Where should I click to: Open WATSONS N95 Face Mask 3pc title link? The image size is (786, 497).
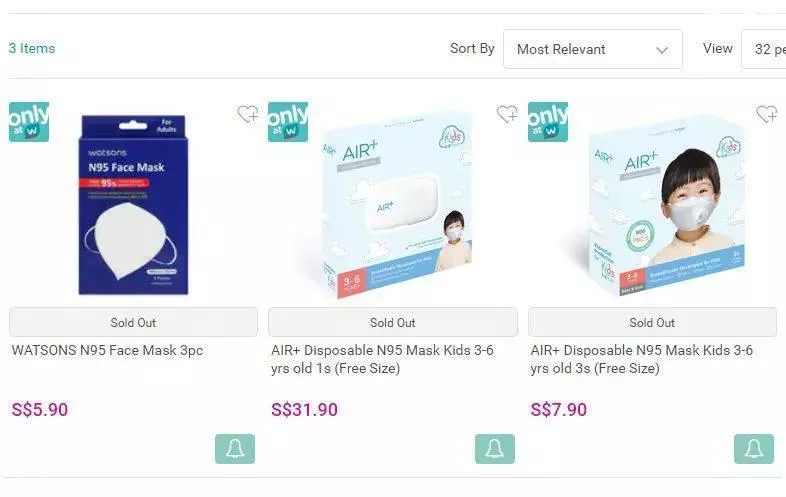click(x=107, y=350)
